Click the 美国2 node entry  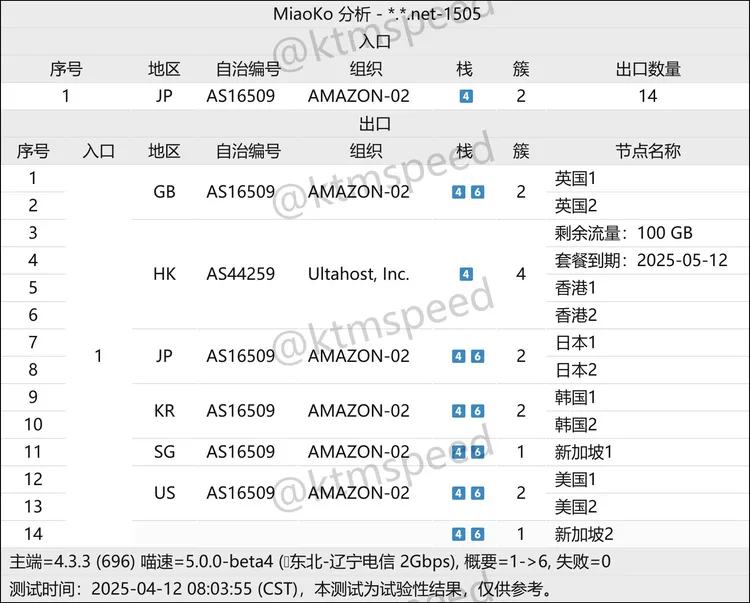pos(576,507)
